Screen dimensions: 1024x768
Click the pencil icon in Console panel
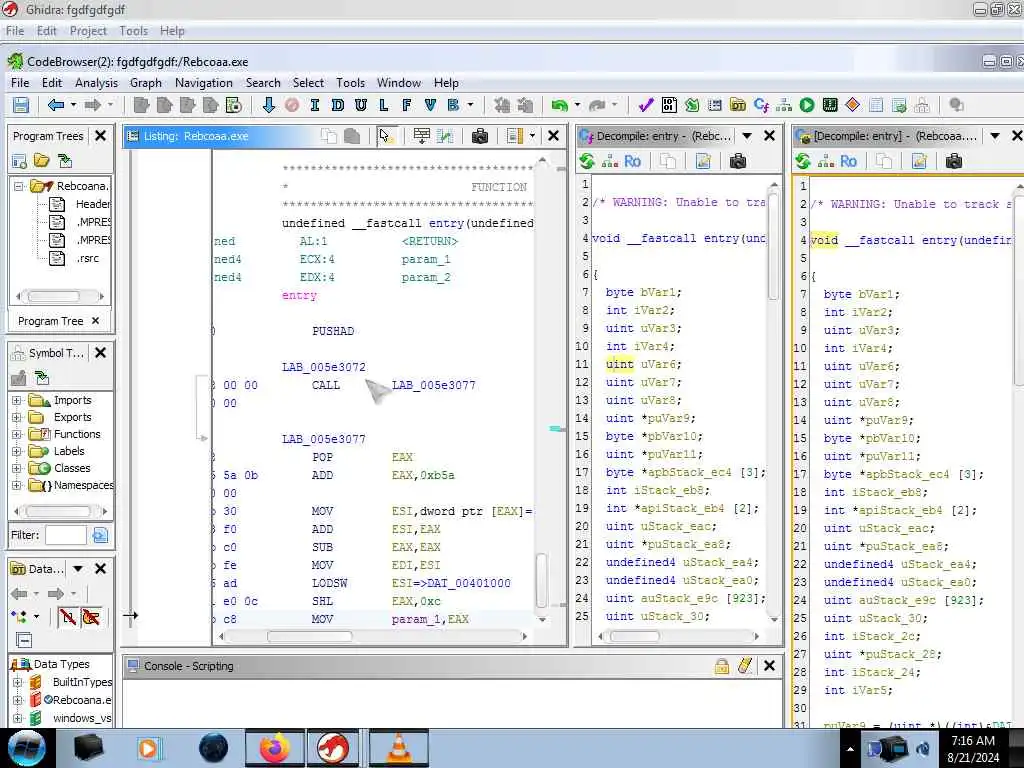tap(745, 665)
